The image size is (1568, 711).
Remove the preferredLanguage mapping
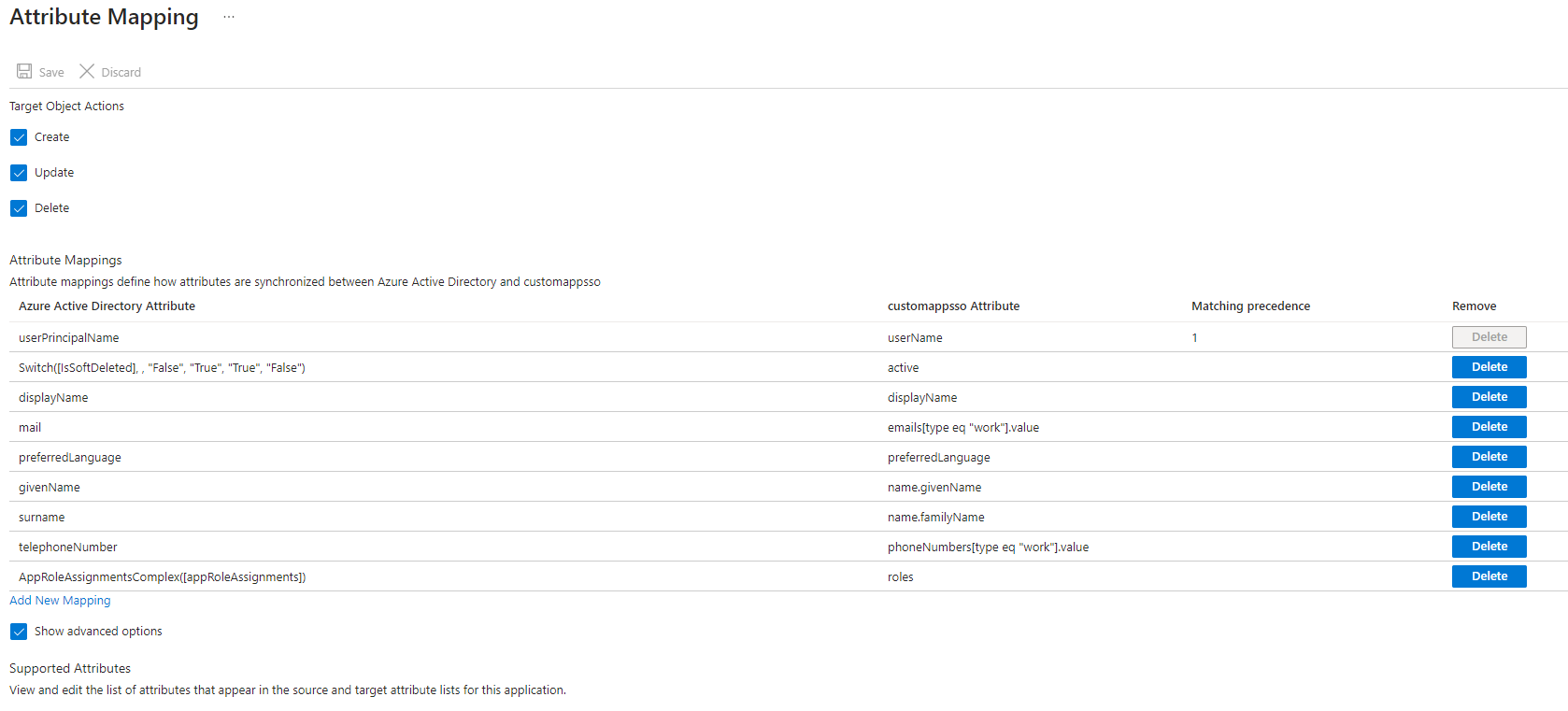pos(1489,457)
